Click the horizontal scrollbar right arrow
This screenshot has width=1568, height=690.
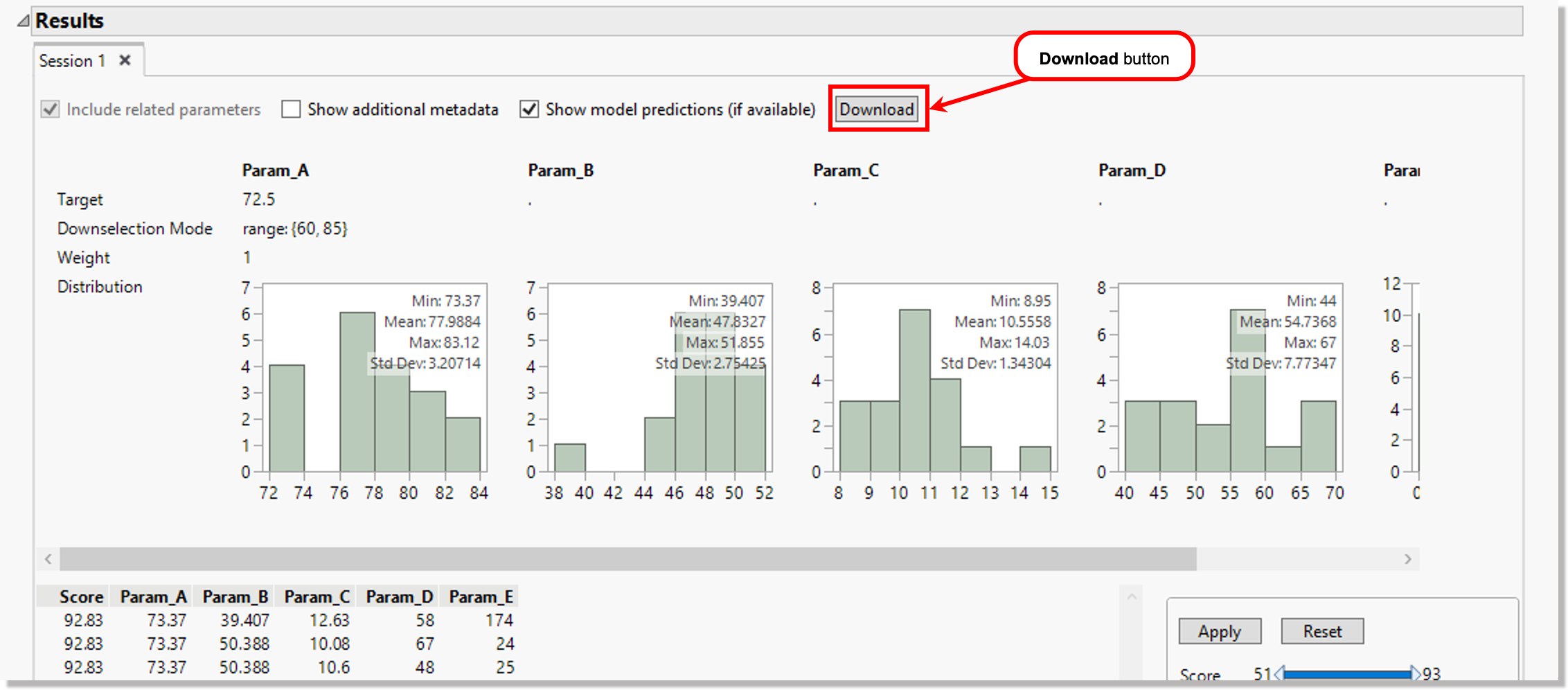tap(1408, 558)
